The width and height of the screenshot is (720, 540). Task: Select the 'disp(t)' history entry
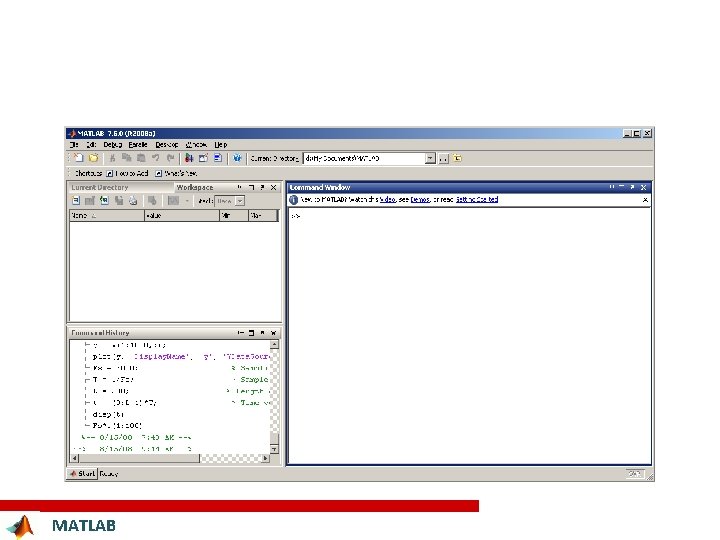(x=108, y=414)
